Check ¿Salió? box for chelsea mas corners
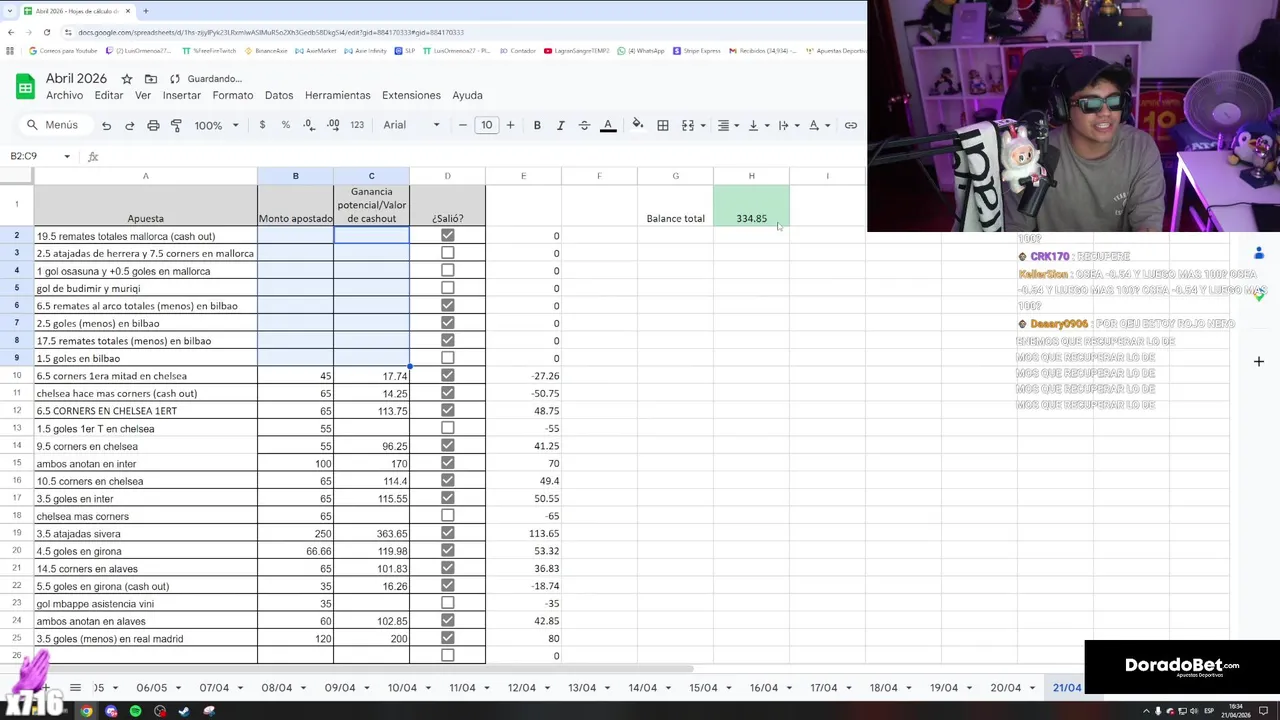The width and height of the screenshot is (1280, 720). pyautogui.click(x=447, y=516)
